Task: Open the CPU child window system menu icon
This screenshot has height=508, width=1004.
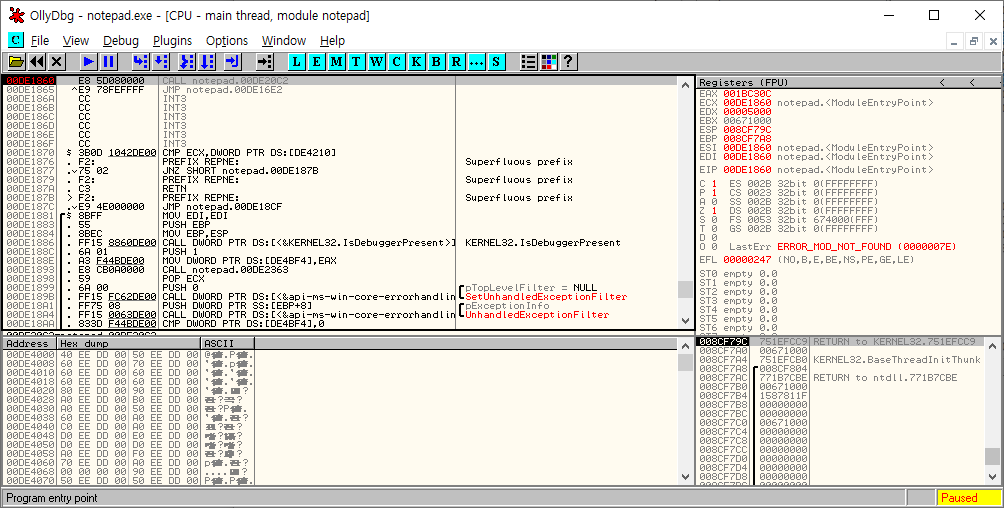Action: (x=16, y=40)
